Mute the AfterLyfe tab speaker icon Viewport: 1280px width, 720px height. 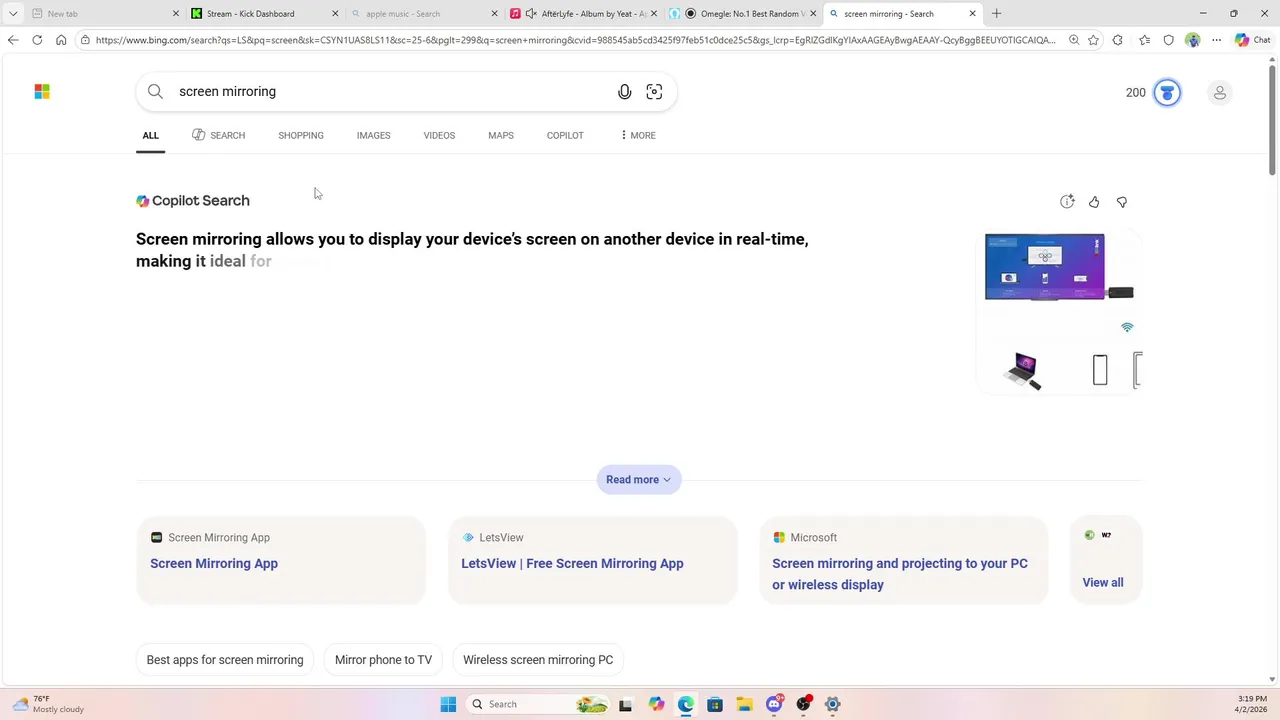tap(530, 13)
